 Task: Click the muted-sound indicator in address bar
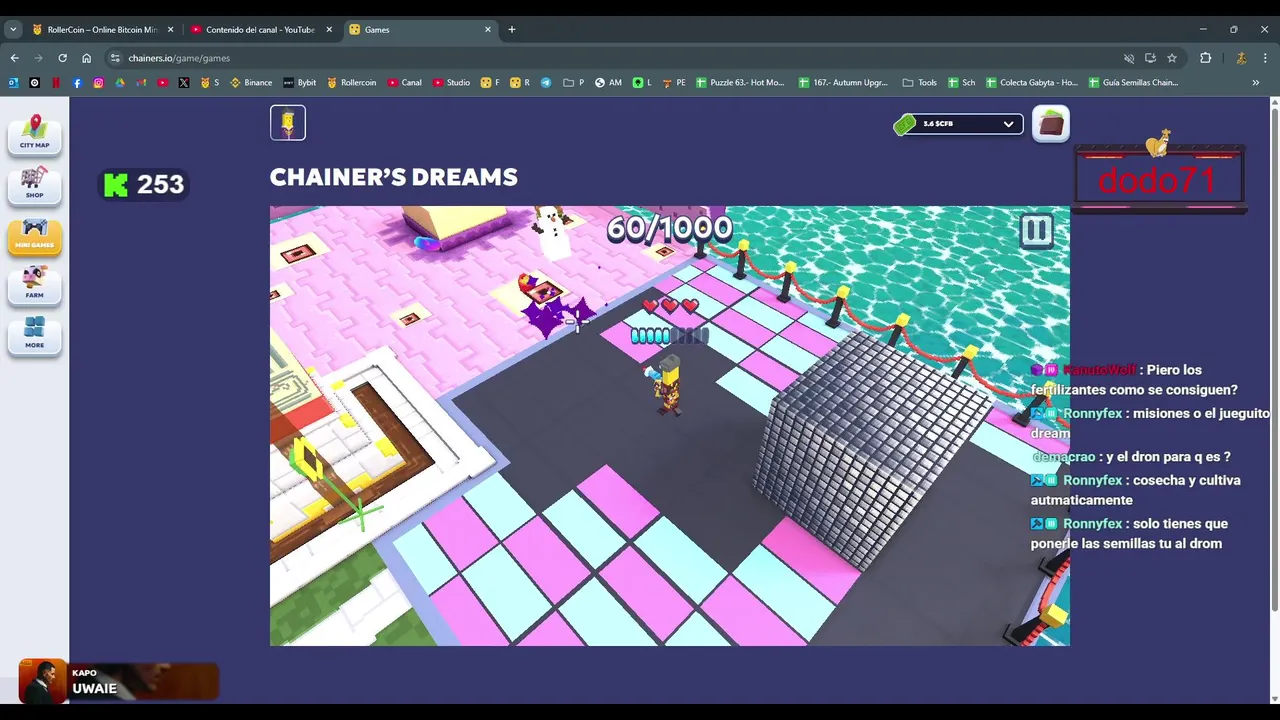pyautogui.click(x=1129, y=58)
